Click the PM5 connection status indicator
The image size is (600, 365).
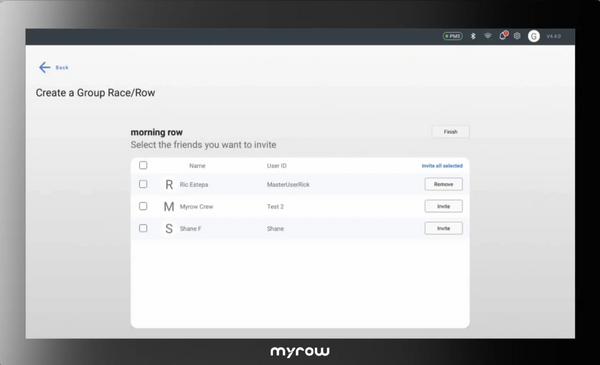point(453,36)
